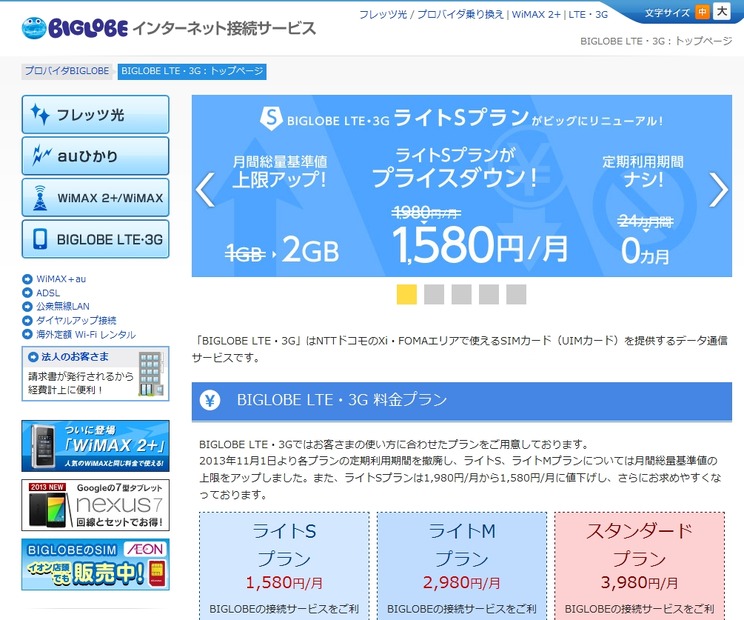Viewport: 744px width, 620px height.
Task: Open the 法人のお客さま banner
Action: pos(95,374)
